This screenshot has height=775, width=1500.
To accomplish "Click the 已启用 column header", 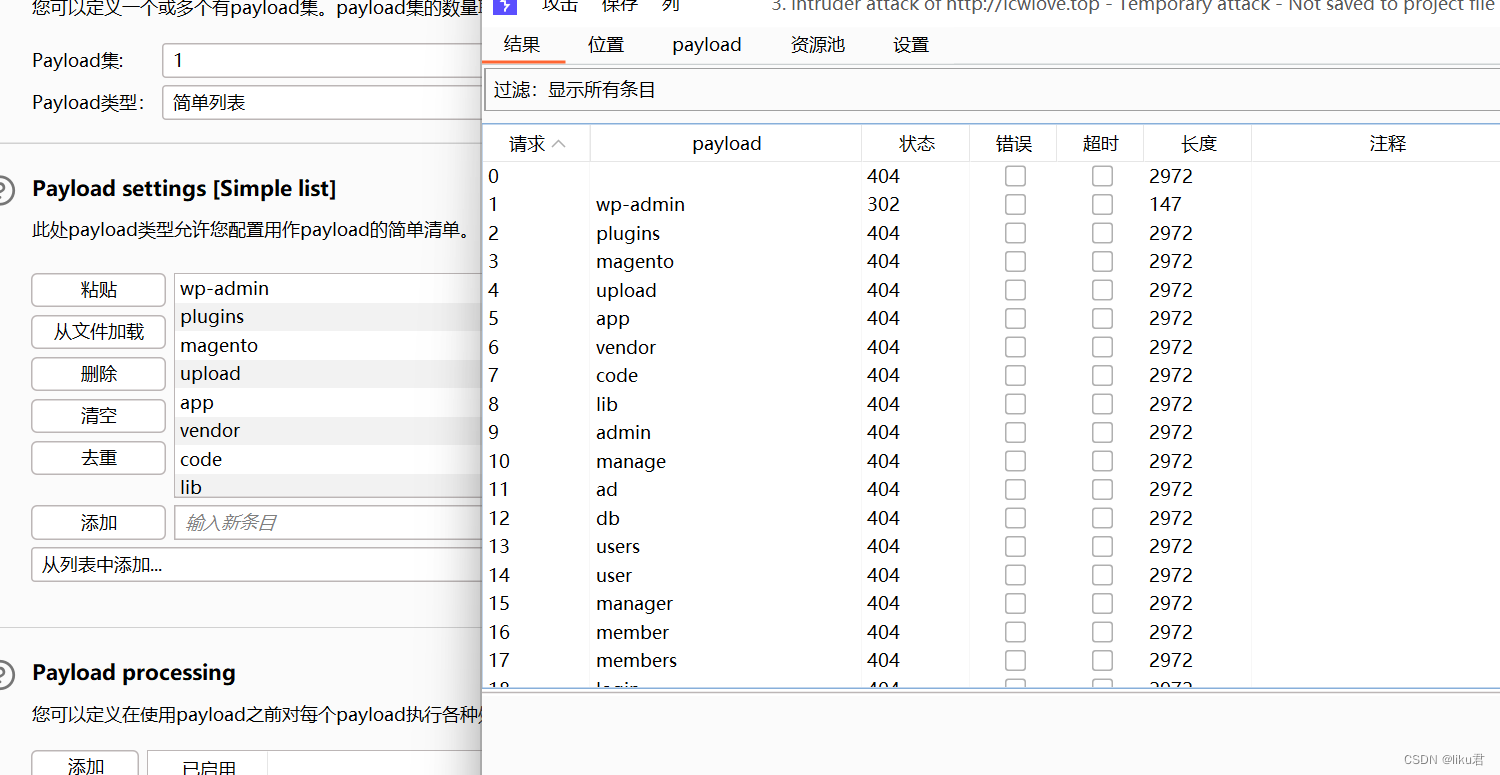I will (209, 765).
